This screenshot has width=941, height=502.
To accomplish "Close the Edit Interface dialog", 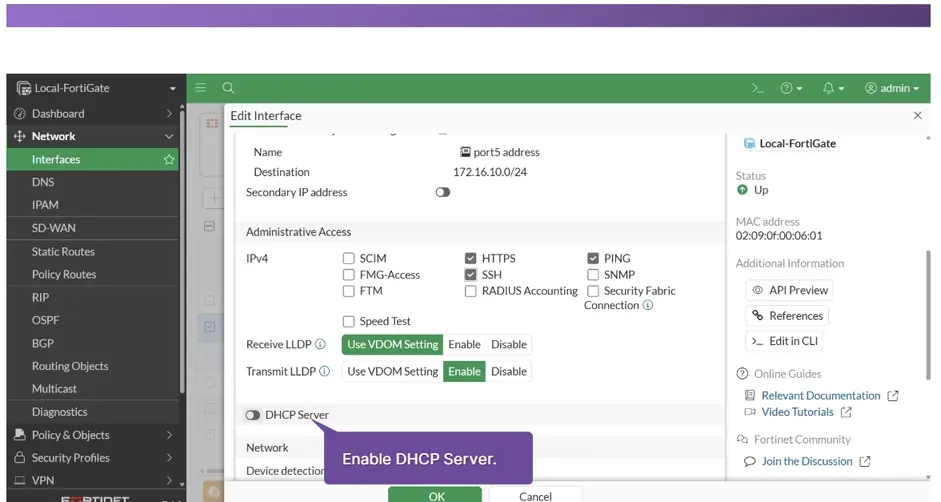I will tap(918, 115).
